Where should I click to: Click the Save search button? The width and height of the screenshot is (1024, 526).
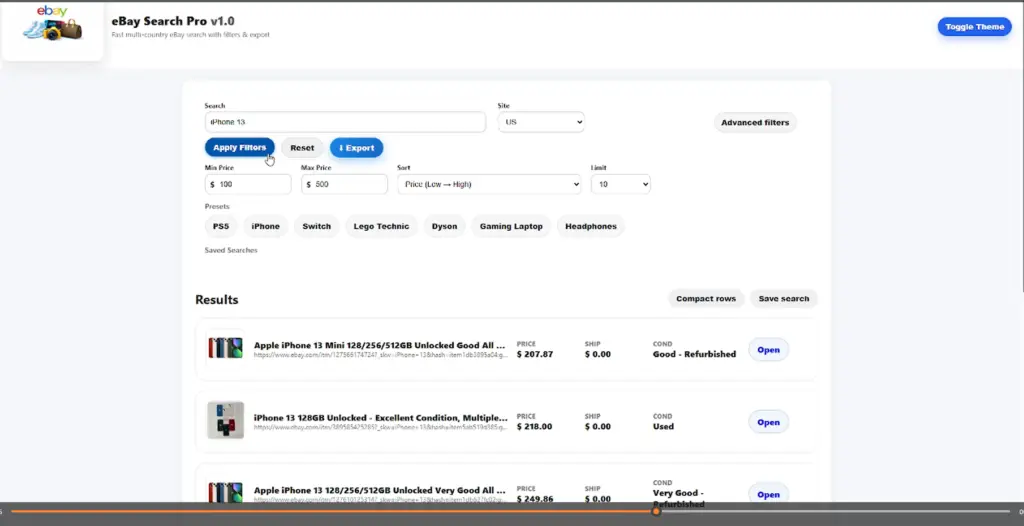(x=784, y=299)
